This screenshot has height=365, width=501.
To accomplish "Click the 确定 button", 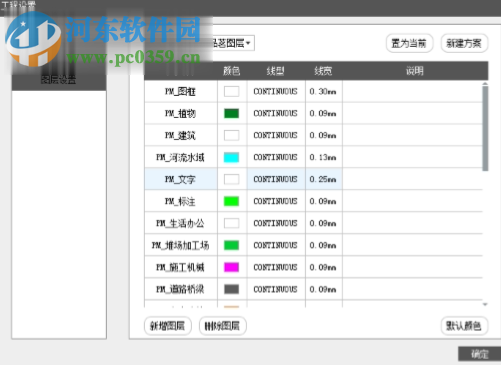I will pyautogui.click(x=480, y=354).
